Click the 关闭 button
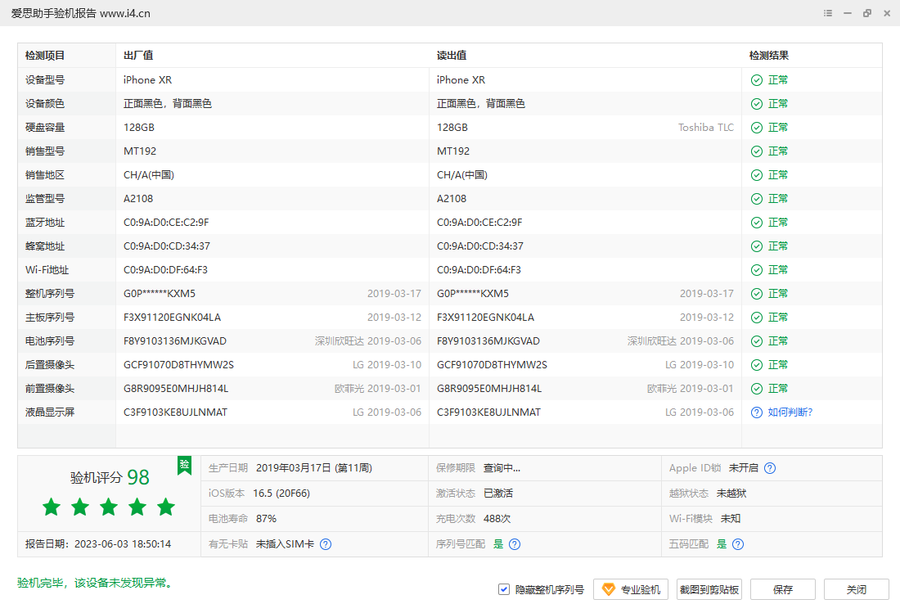 click(x=856, y=589)
